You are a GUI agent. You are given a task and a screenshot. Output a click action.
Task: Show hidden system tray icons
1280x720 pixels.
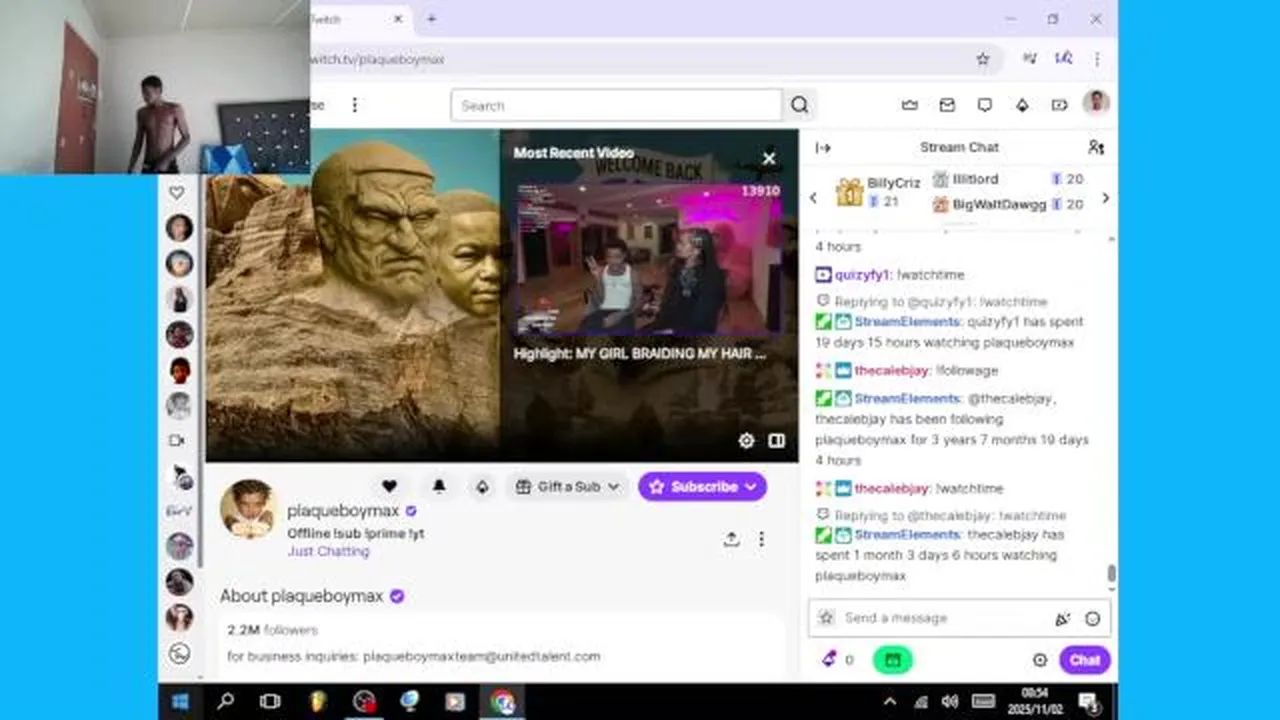890,702
